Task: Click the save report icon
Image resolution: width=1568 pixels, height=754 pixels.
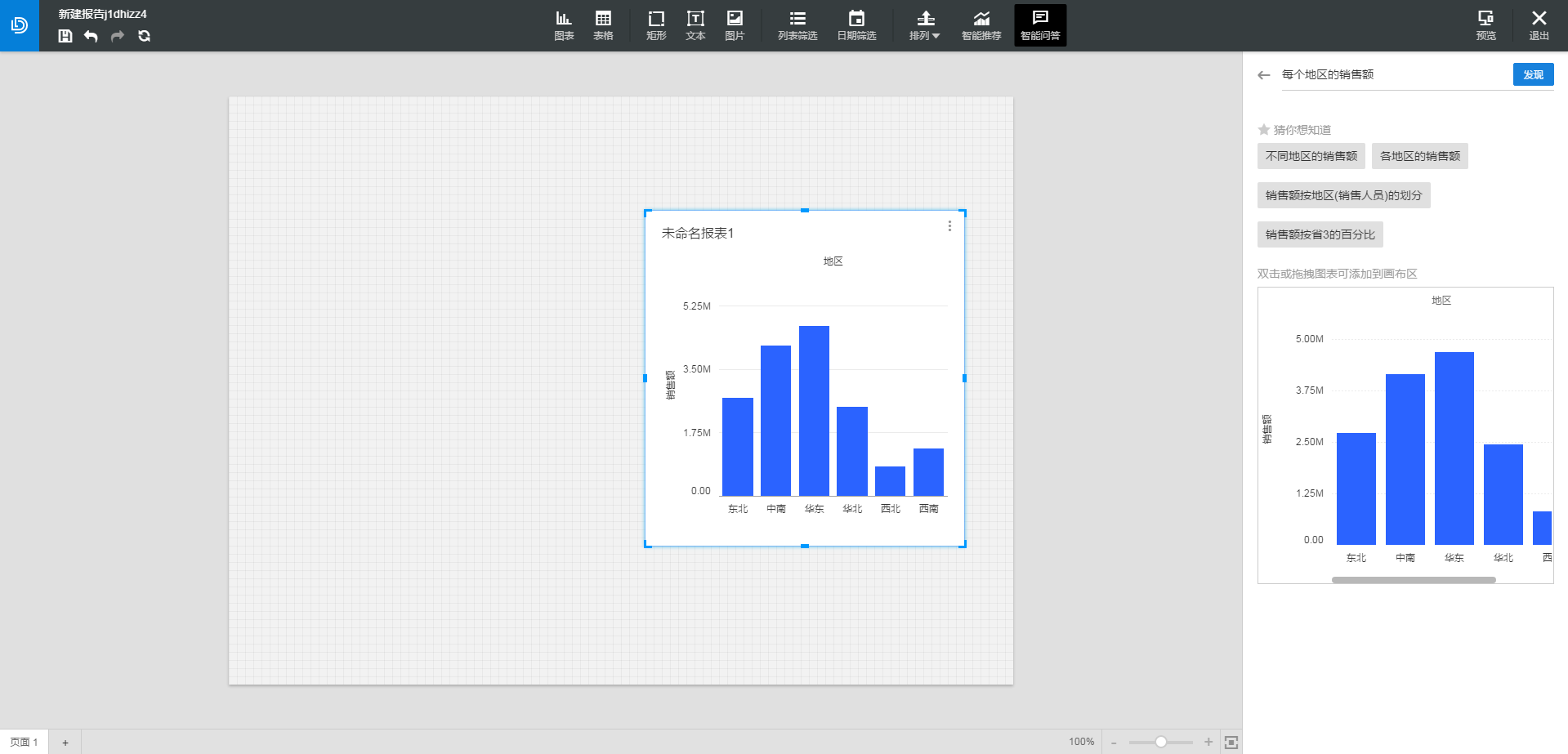Action: (x=65, y=36)
